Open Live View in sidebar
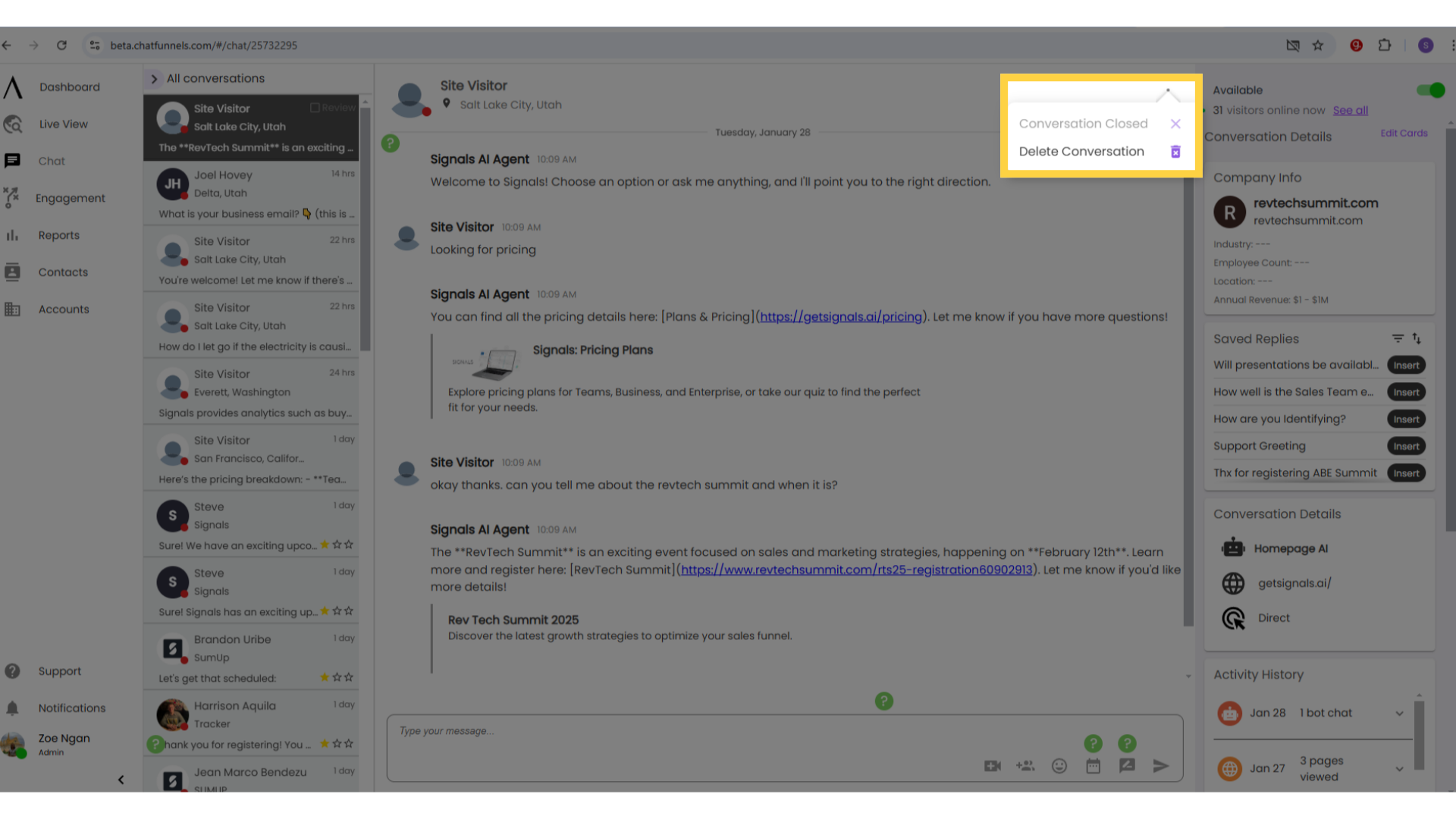This screenshot has width=1456, height=819. [x=63, y=124]
